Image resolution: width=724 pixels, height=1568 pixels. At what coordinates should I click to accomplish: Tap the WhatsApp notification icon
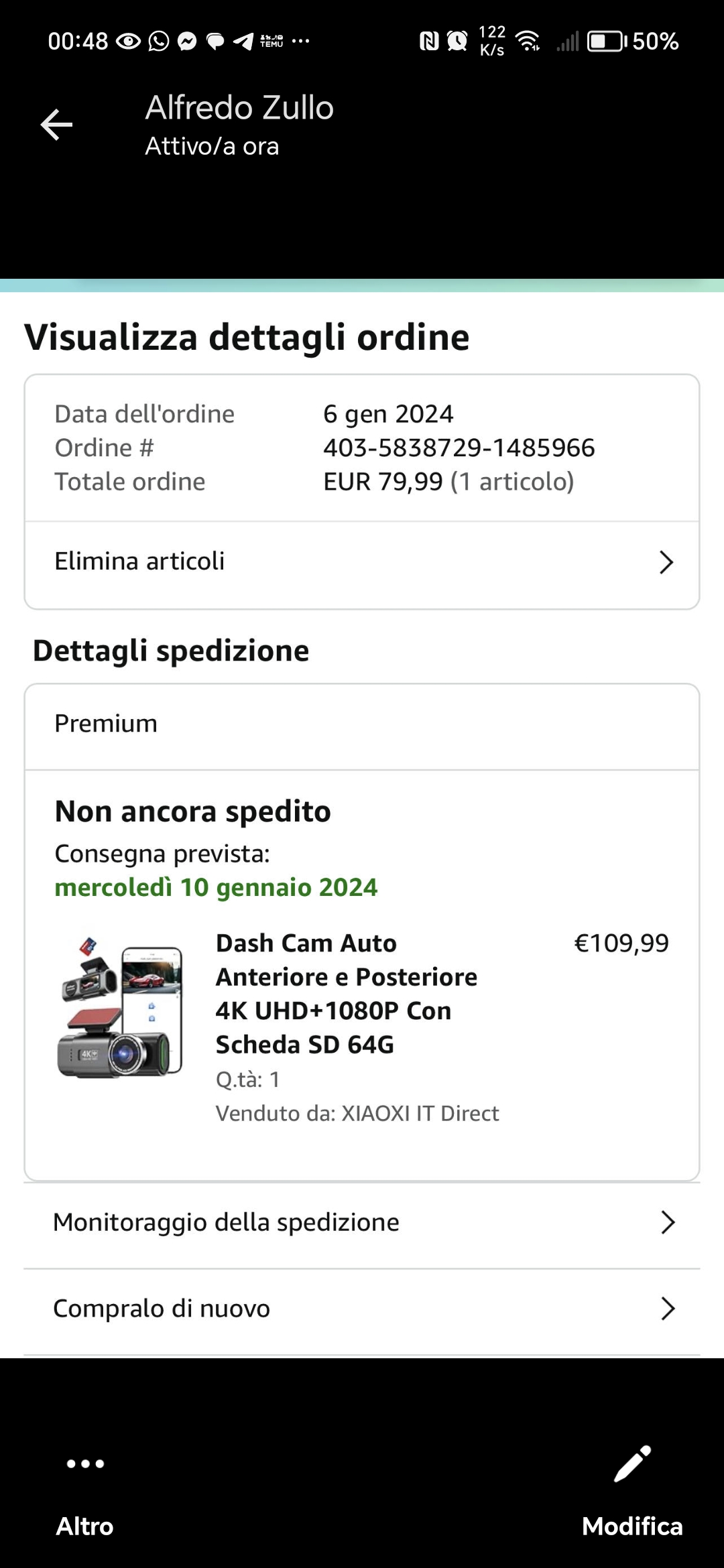click(158, 42)
